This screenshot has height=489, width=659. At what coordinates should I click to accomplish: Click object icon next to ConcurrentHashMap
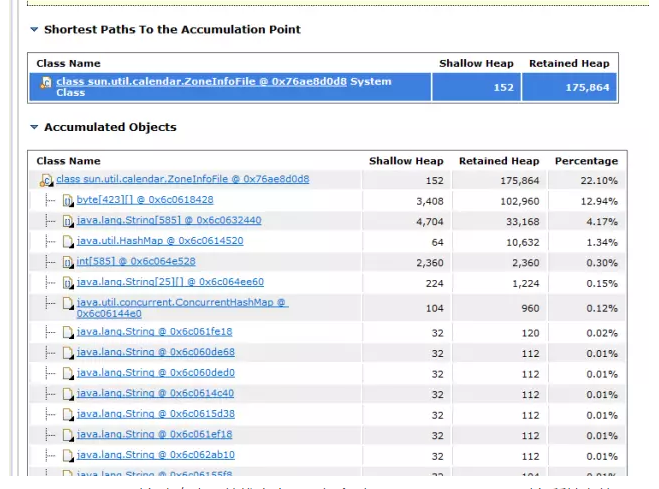(x=68, y=303)
